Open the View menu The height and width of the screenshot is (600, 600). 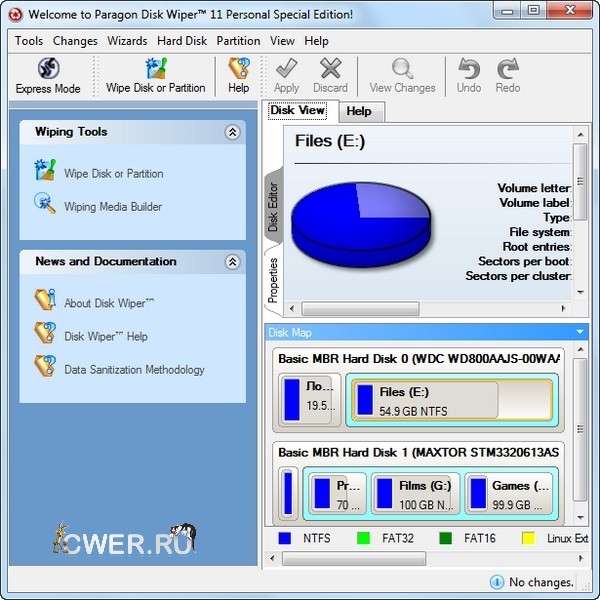282,41
